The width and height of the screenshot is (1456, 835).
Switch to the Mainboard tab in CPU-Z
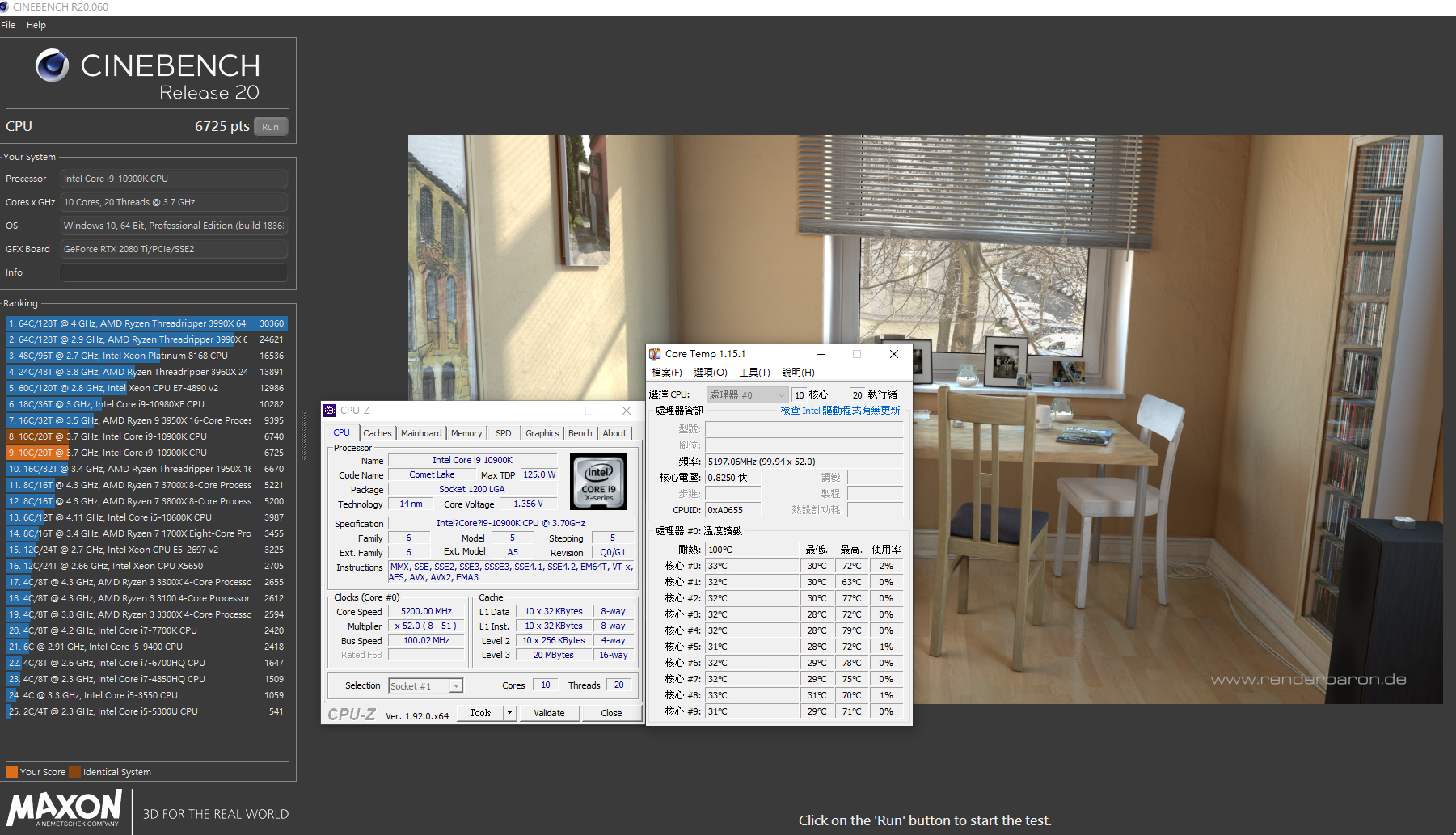pos(421,433)
